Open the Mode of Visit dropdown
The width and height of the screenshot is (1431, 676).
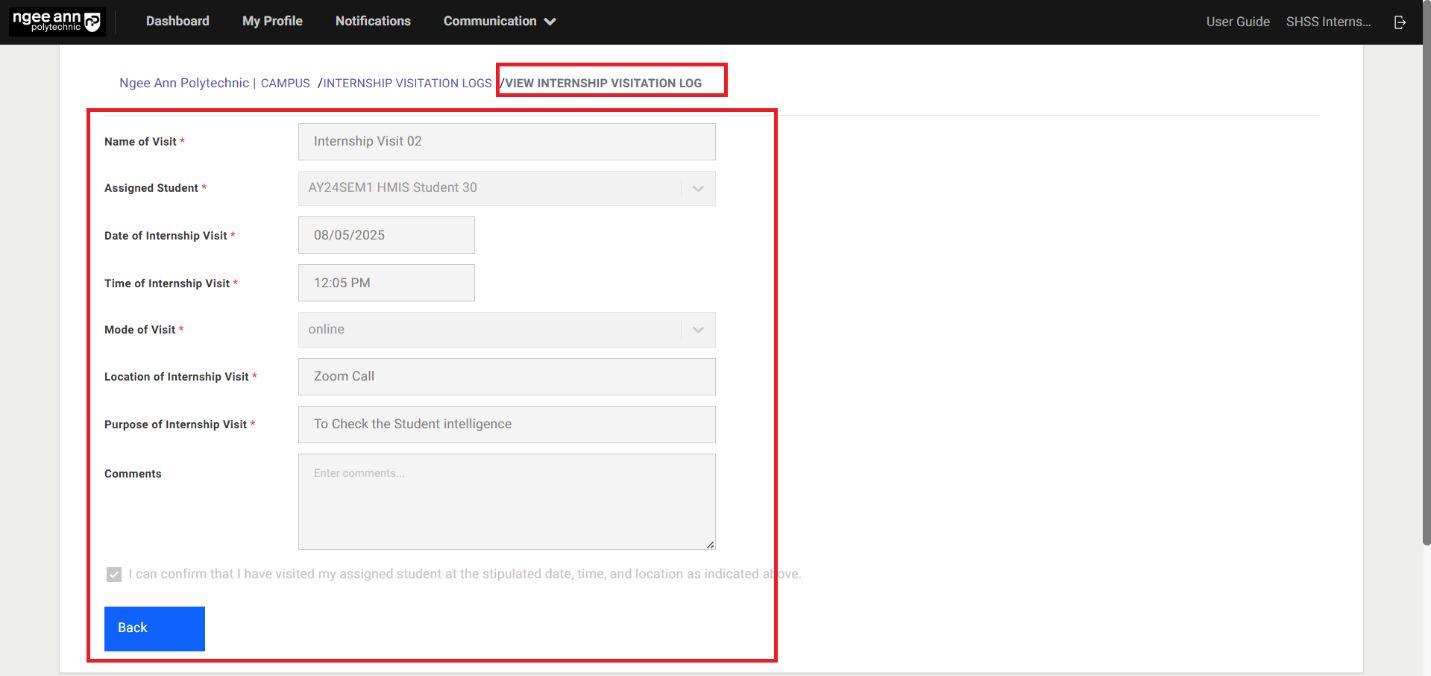click(698, 330)
